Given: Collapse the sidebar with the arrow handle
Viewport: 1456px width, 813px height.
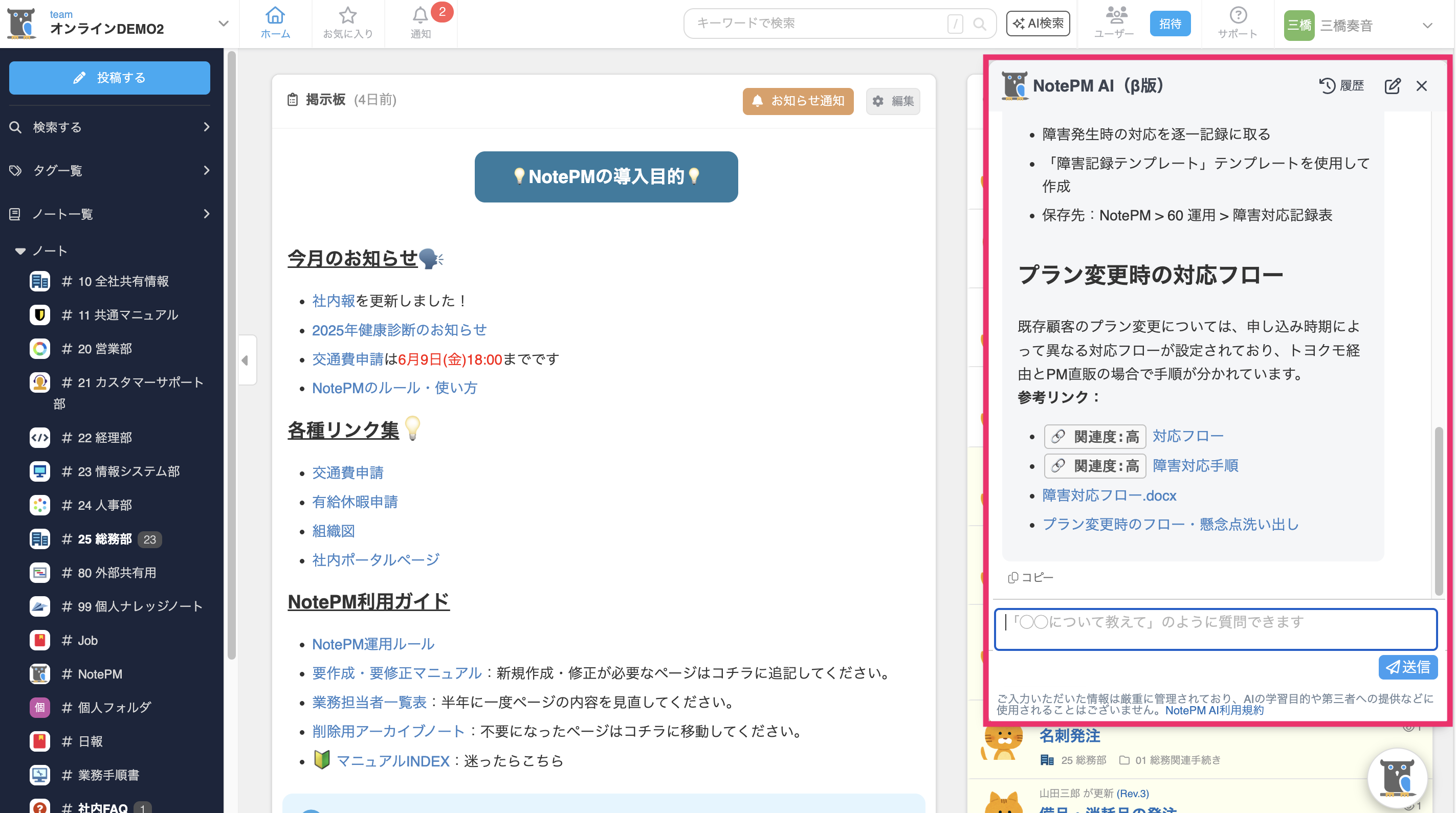Looking at the screenshot, I should click(x=245, y=360).
